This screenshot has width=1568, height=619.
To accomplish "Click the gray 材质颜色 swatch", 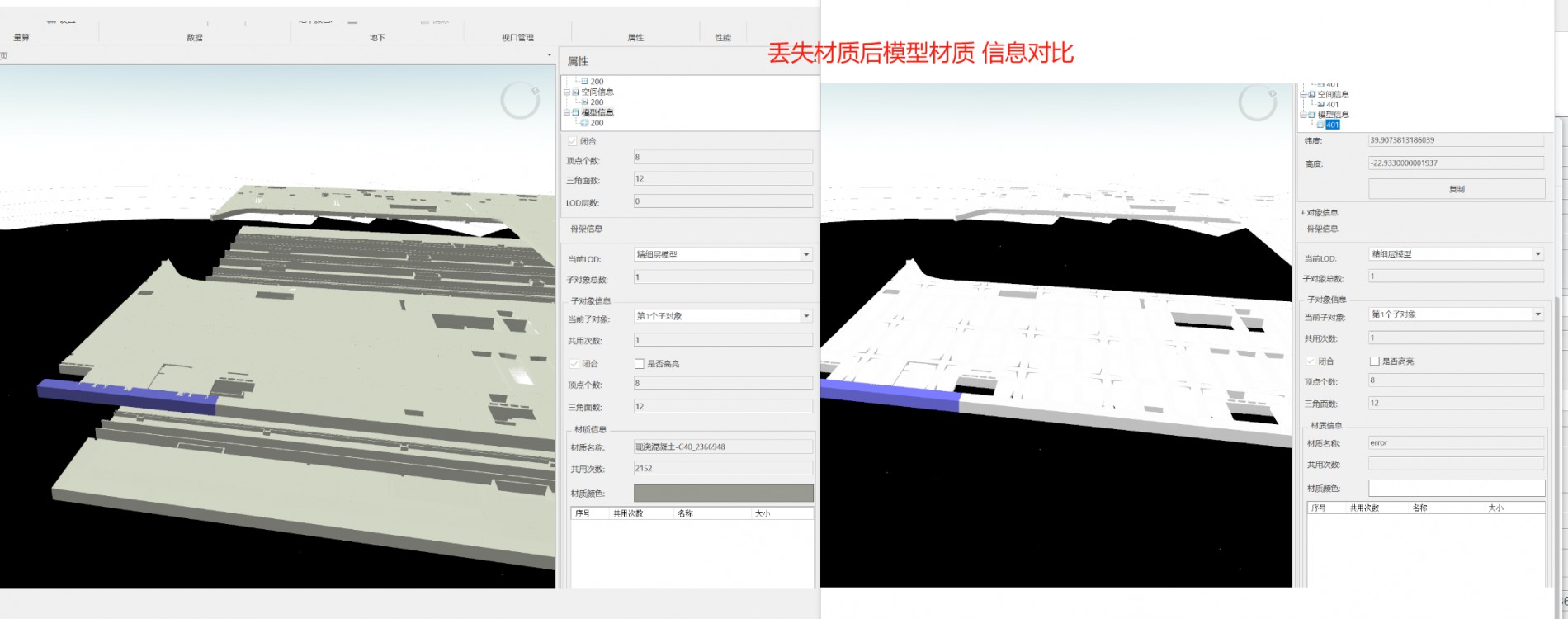I will tap(723, 494).
